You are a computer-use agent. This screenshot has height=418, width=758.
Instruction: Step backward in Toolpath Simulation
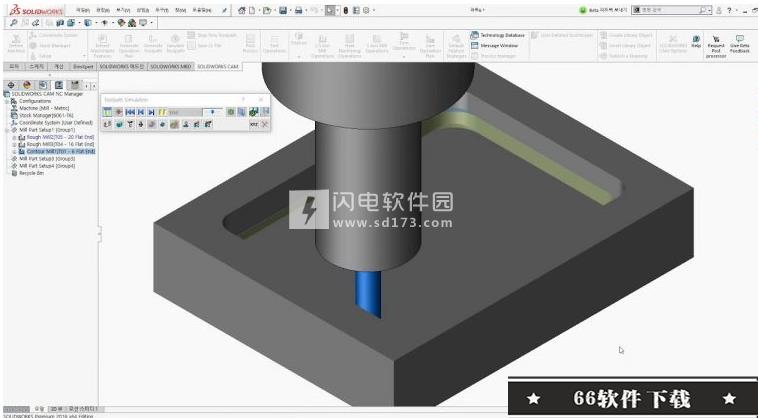(141, 112)
